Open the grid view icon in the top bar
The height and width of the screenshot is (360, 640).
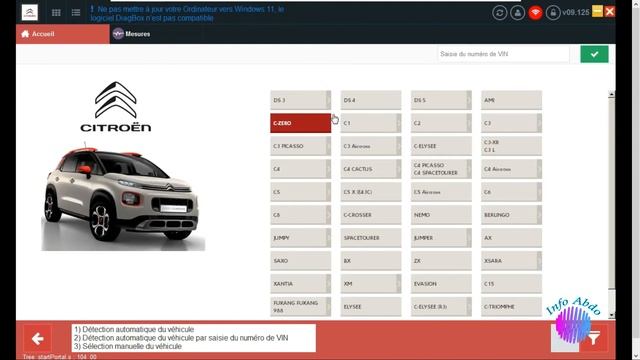[x=56, y=13]
